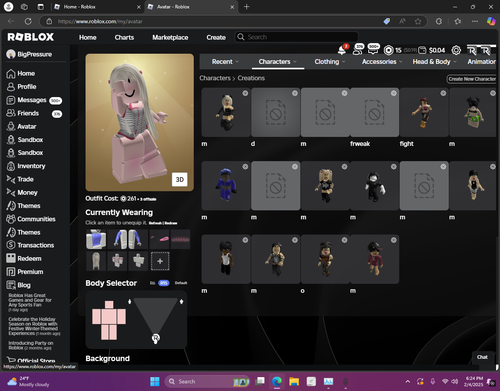
Task: Open the Chat button at bottom right
Action: 482,357
